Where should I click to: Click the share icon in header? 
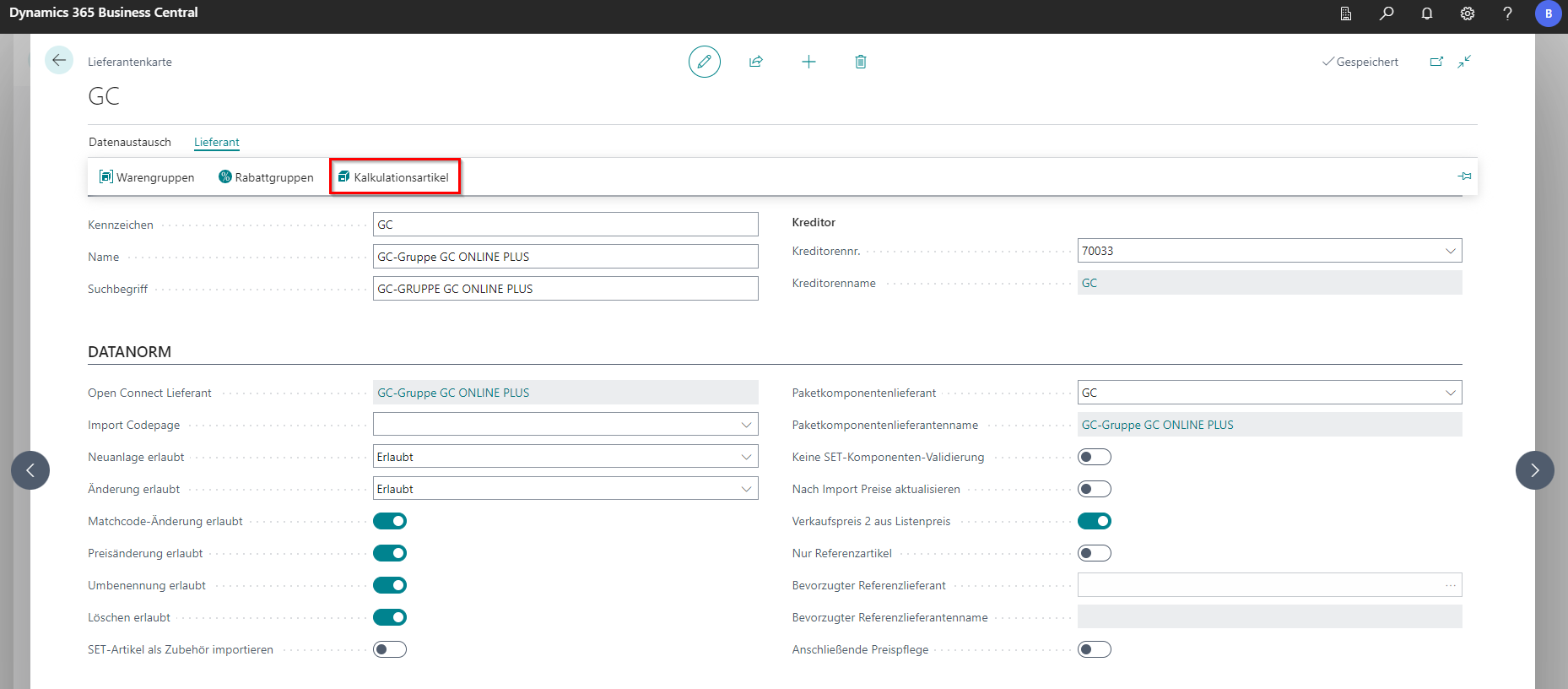point(756,62)
